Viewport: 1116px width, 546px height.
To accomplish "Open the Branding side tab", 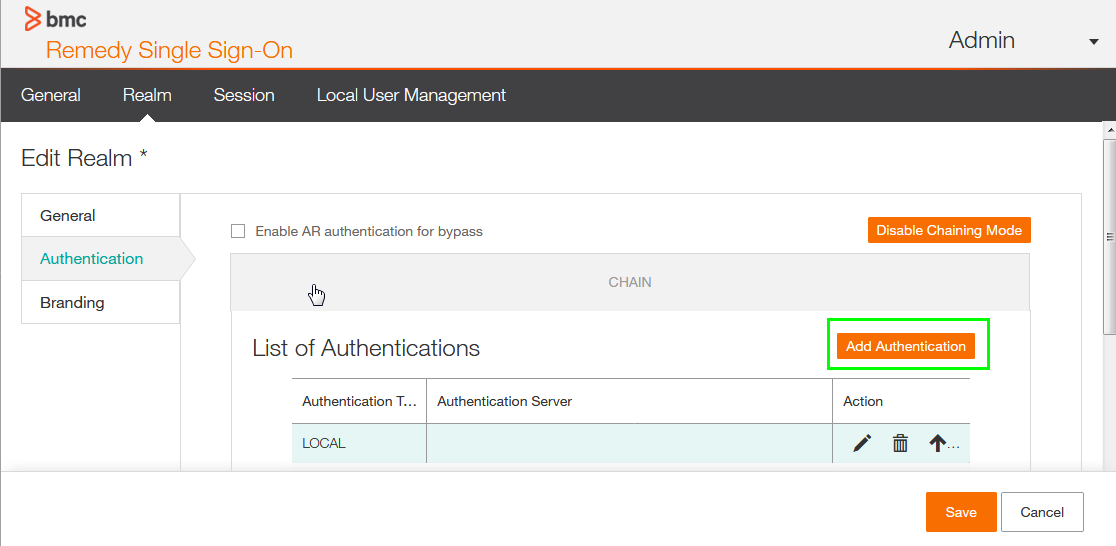I will 100,303.
